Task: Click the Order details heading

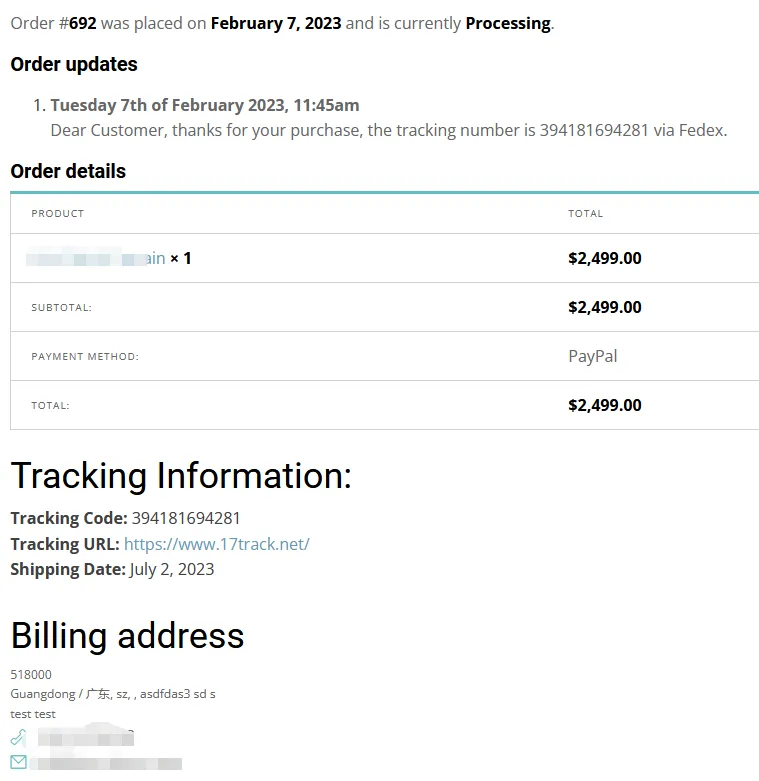Action: 68,171
